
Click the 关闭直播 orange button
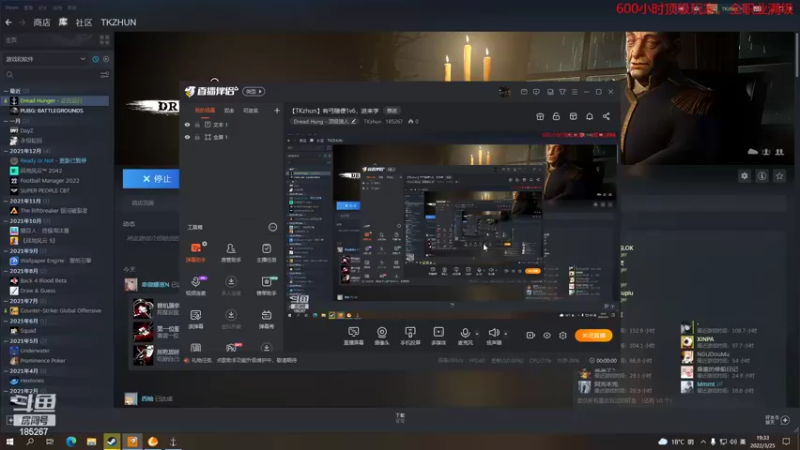pos(593,335)
